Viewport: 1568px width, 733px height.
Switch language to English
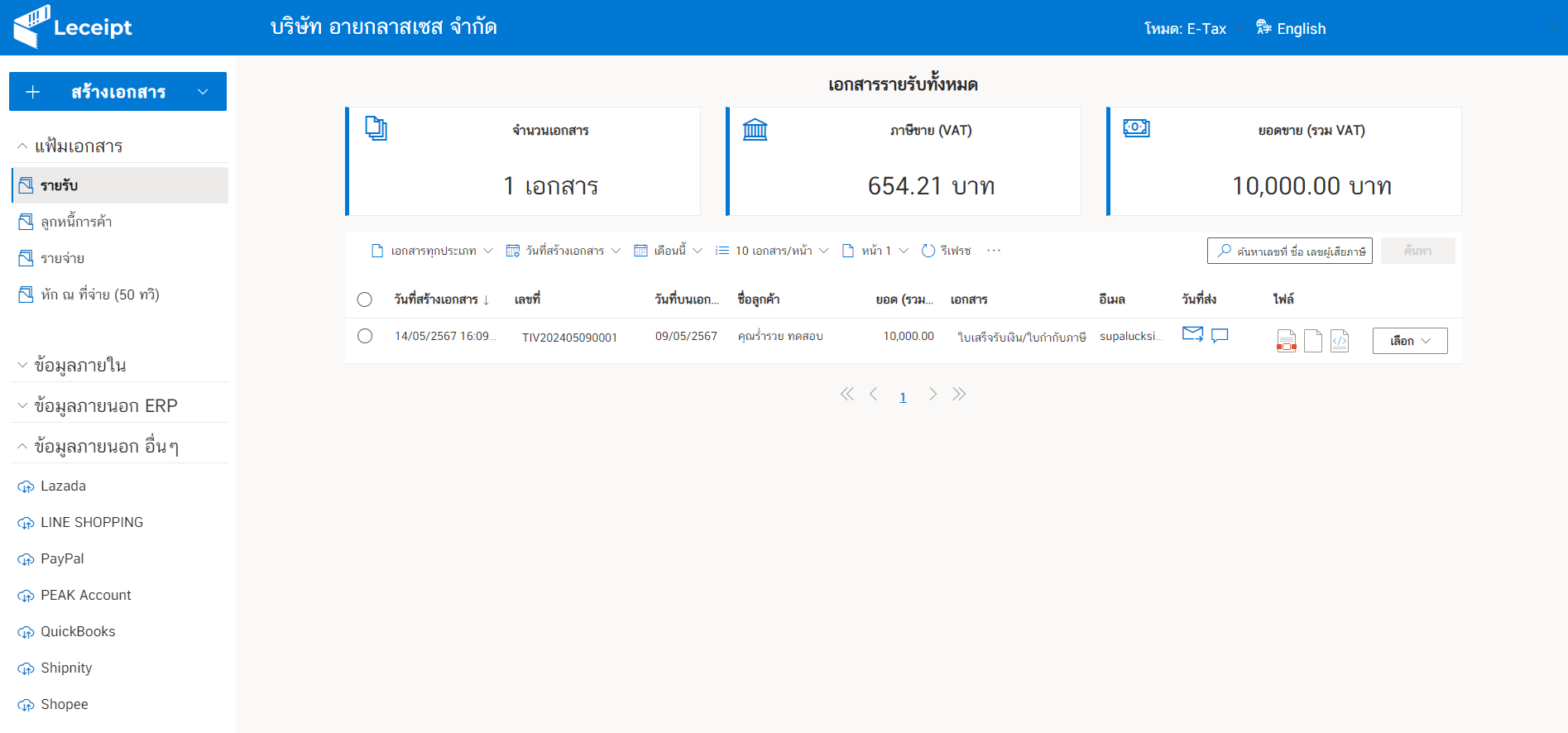point(1292,29)
